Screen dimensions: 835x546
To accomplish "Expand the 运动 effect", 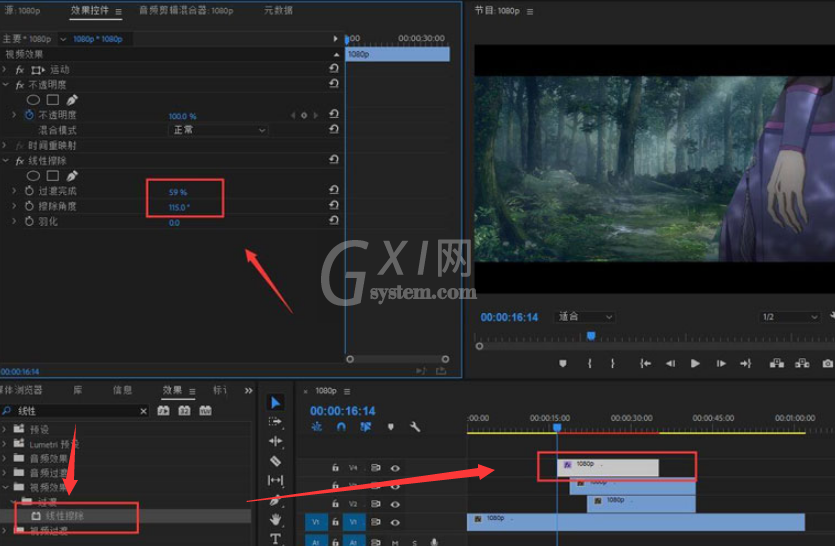I will pos(5,70).
